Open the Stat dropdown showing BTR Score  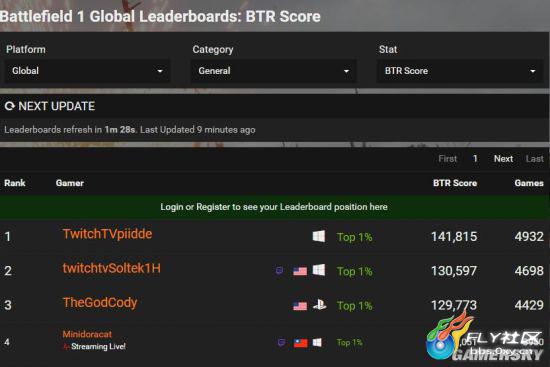460,71
